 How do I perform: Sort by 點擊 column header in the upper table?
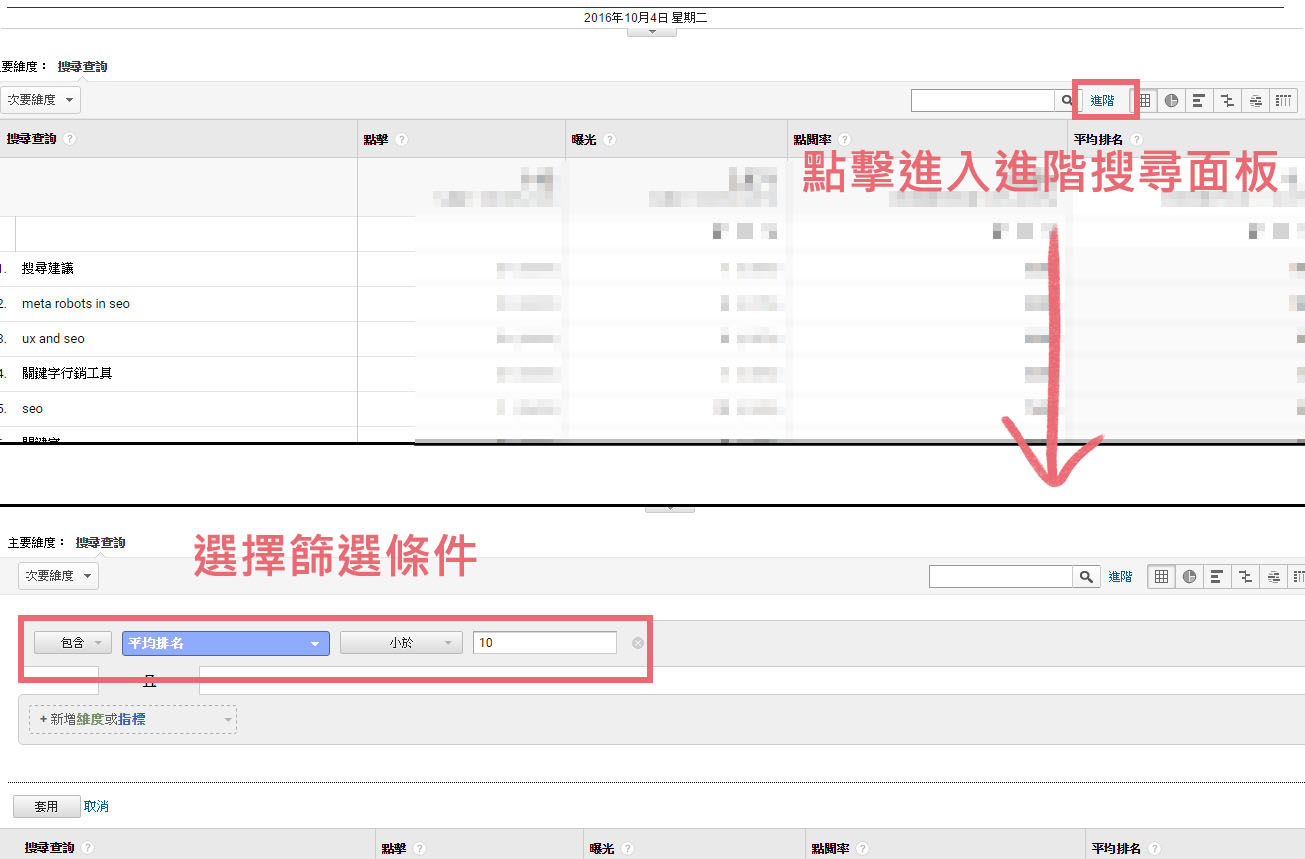[376, 140]
